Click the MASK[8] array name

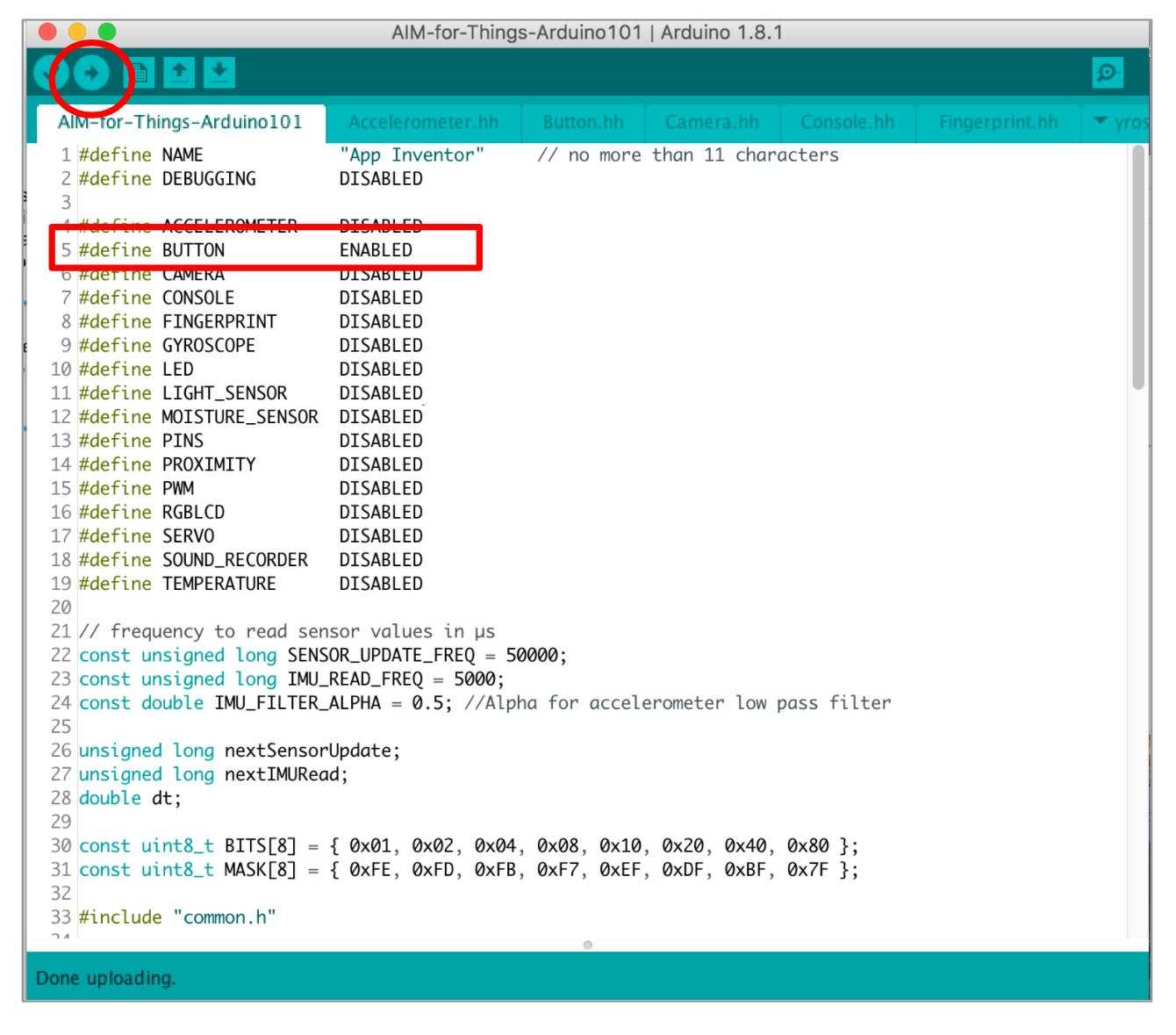point(261,870)
